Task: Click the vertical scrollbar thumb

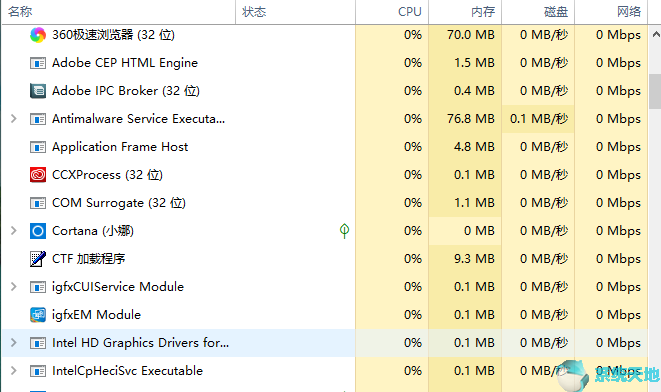Action: [x=655, y=91]
